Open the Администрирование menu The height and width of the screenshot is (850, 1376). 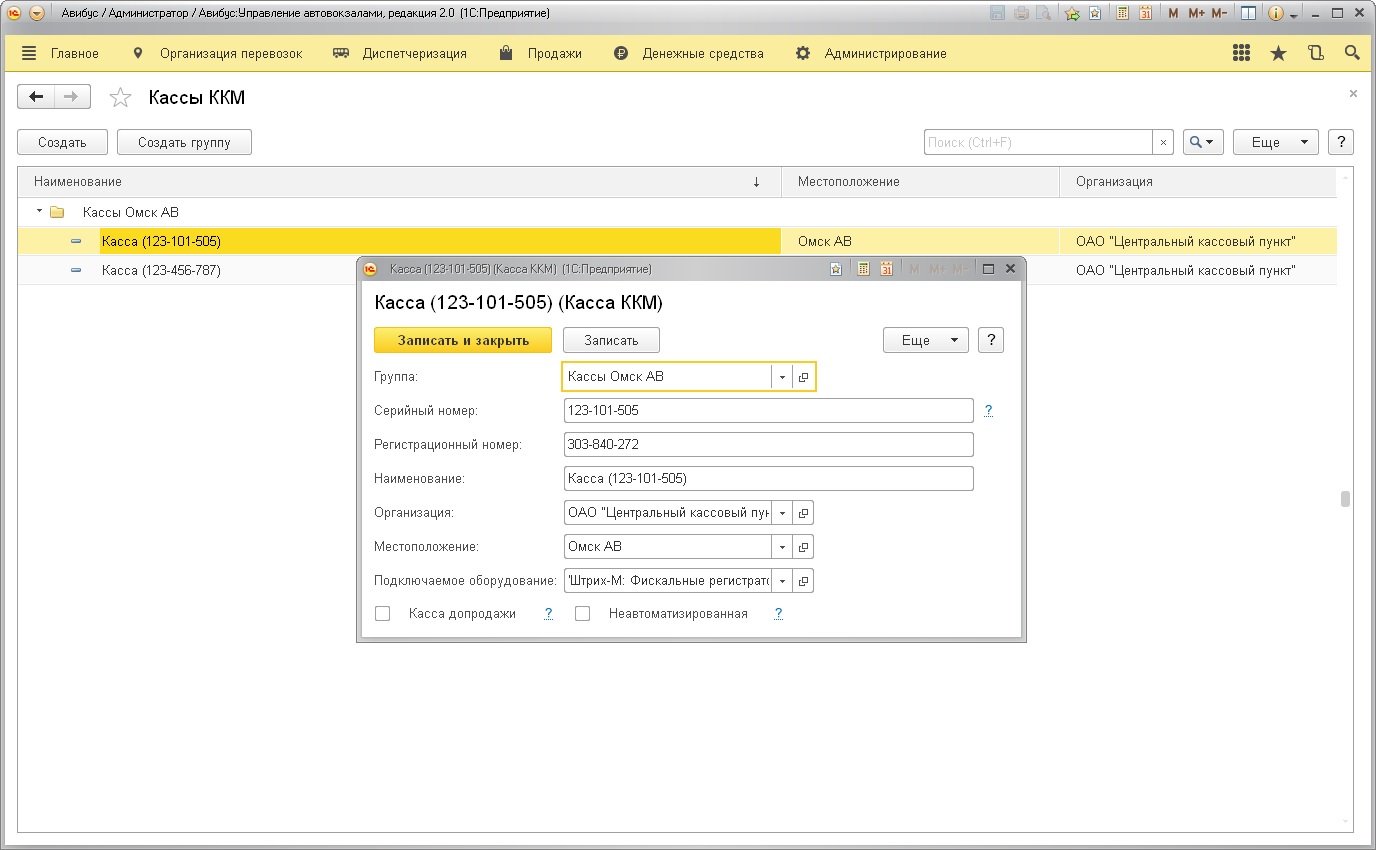(x=871, y=54)
